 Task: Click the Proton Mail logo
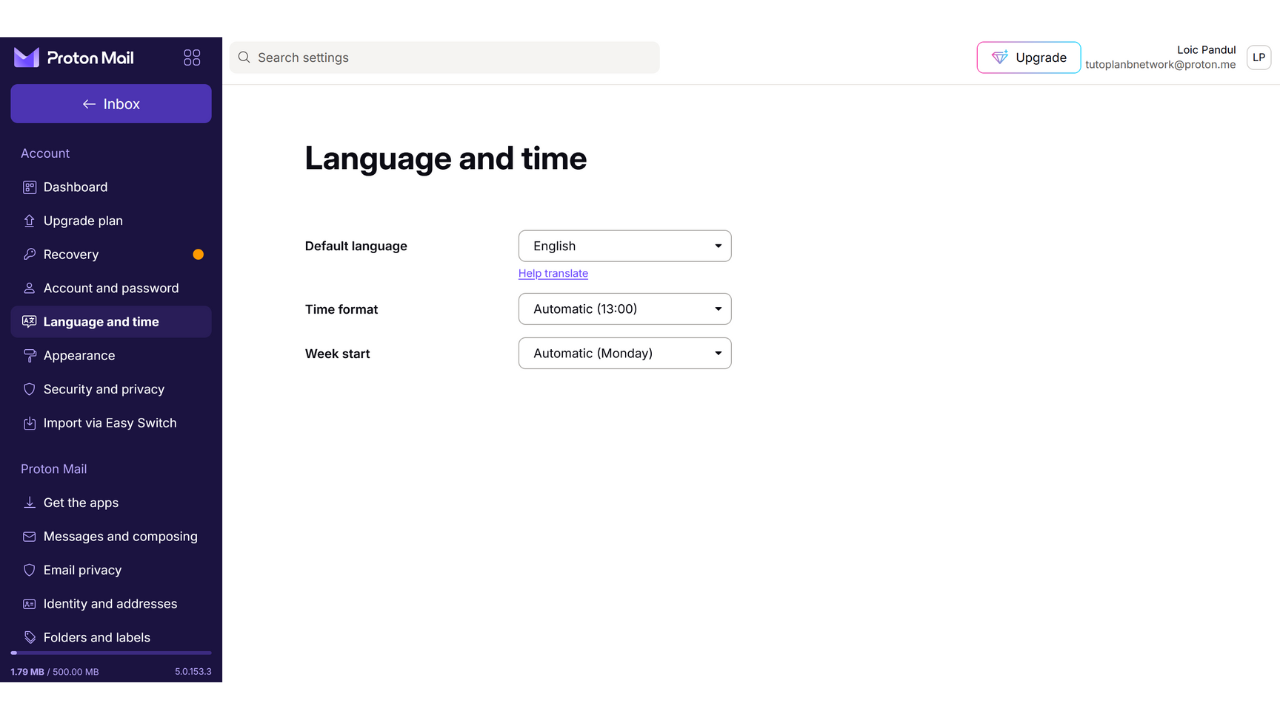74,58
